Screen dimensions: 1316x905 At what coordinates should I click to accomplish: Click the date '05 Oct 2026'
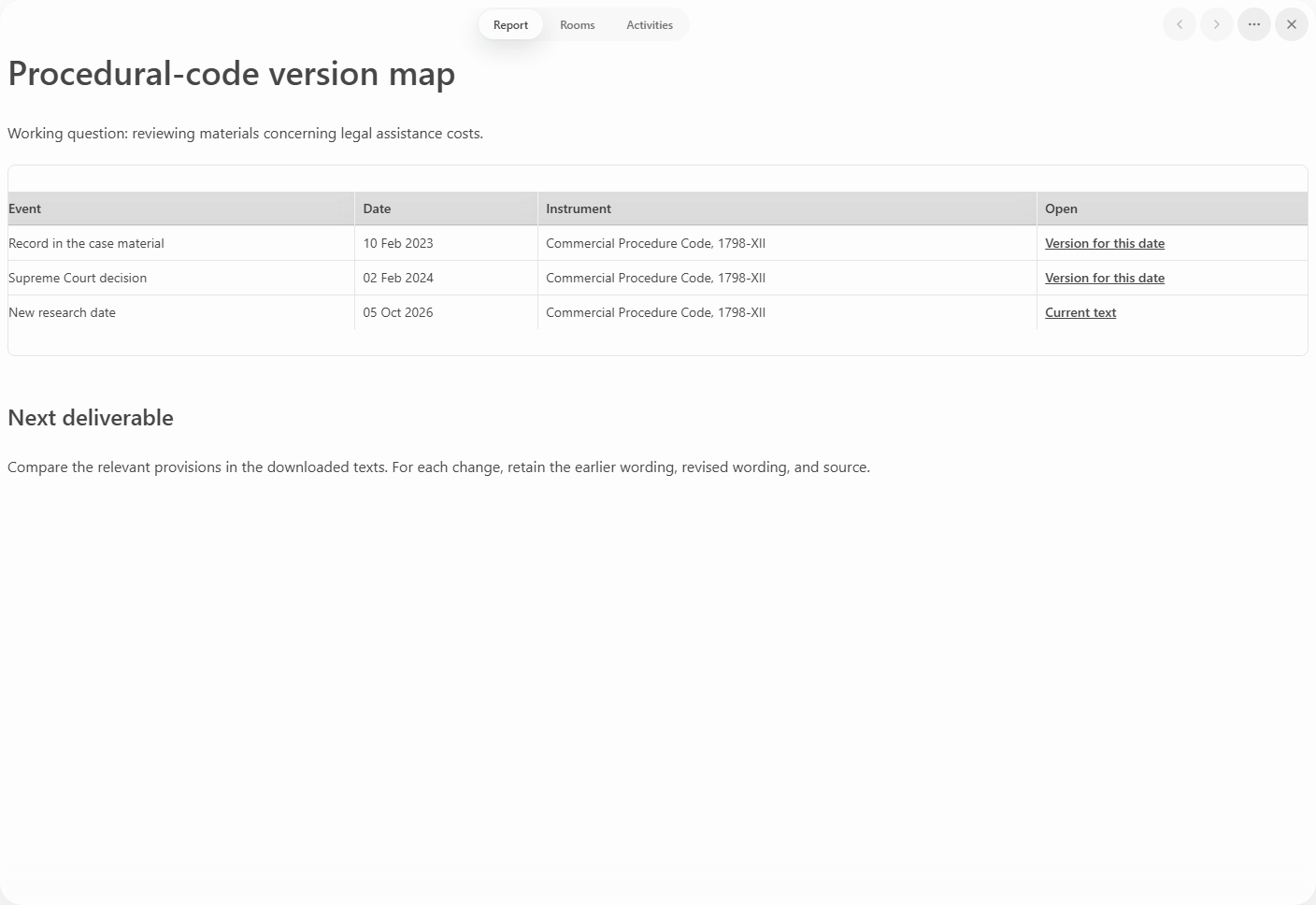[x=398, y=312]
